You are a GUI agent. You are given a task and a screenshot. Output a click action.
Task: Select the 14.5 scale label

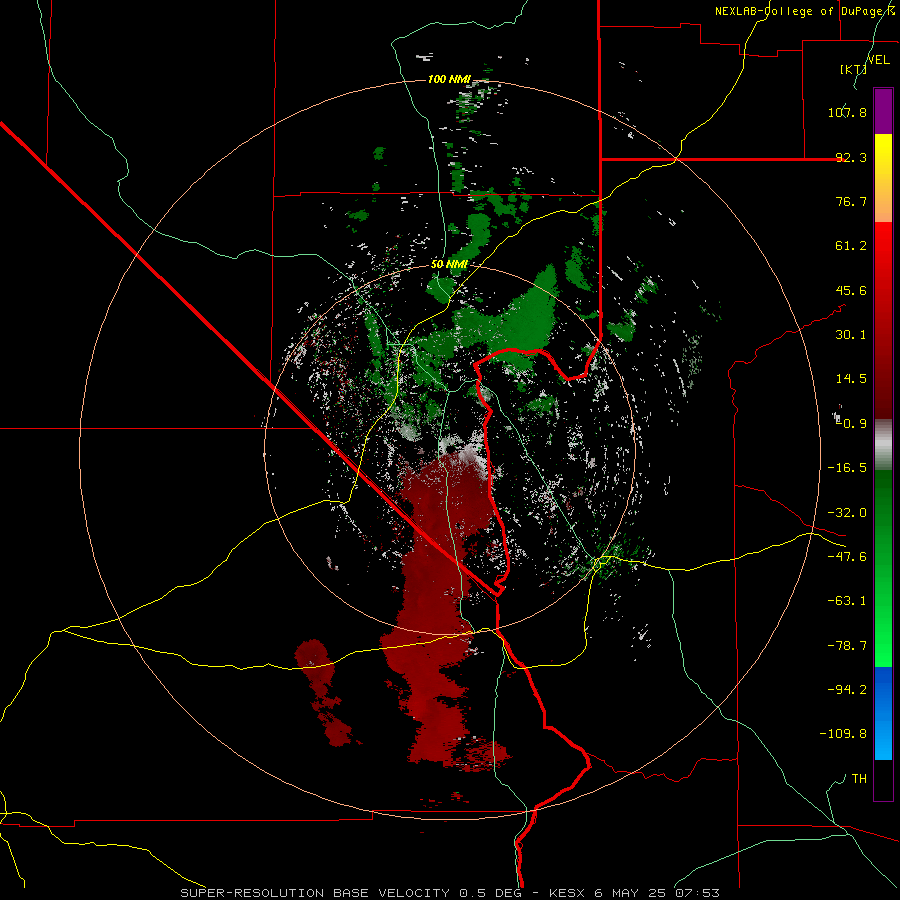tap(851, 379)
